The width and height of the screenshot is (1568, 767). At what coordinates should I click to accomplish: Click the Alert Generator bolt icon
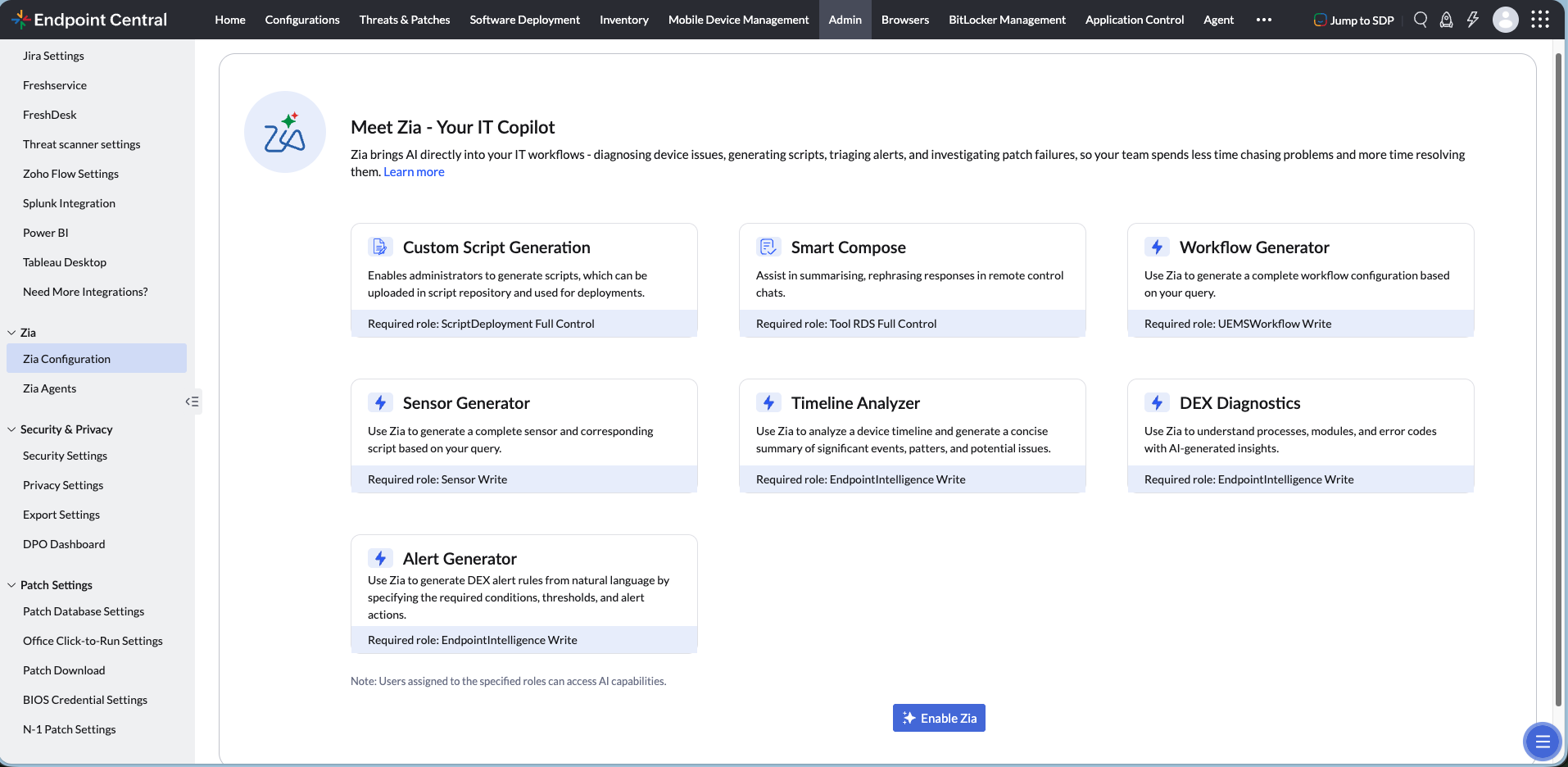pyautogui.click(x=380, y=558)
